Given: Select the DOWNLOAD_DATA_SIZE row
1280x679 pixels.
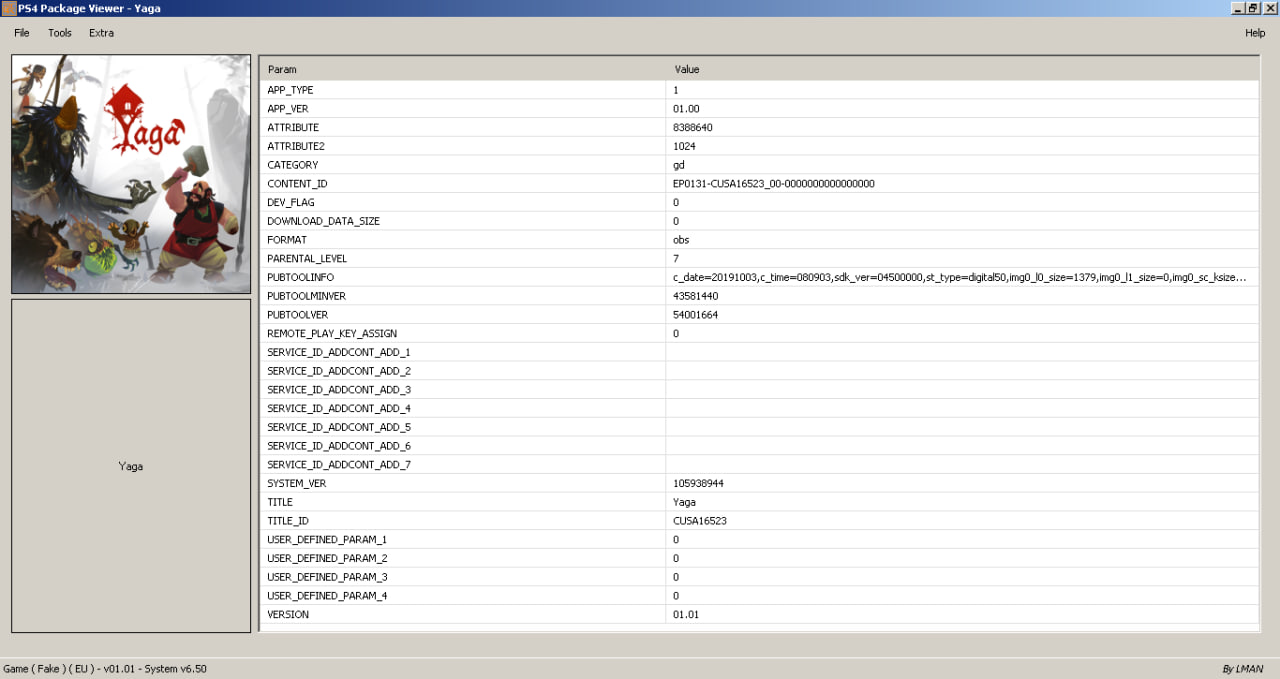Looking at the screenshot, I should coord(760,221).
